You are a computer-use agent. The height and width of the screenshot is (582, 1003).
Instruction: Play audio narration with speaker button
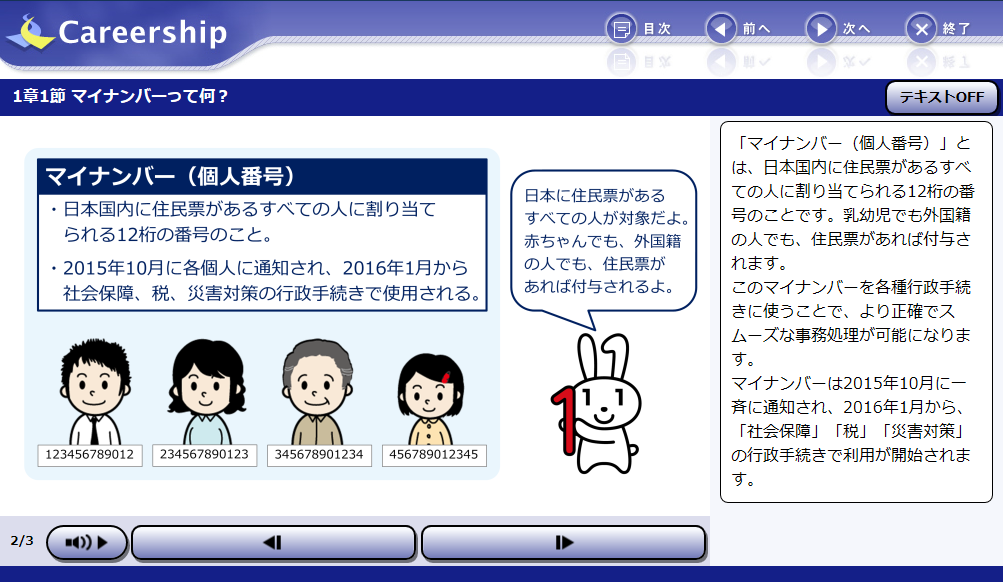click(87, 542)
